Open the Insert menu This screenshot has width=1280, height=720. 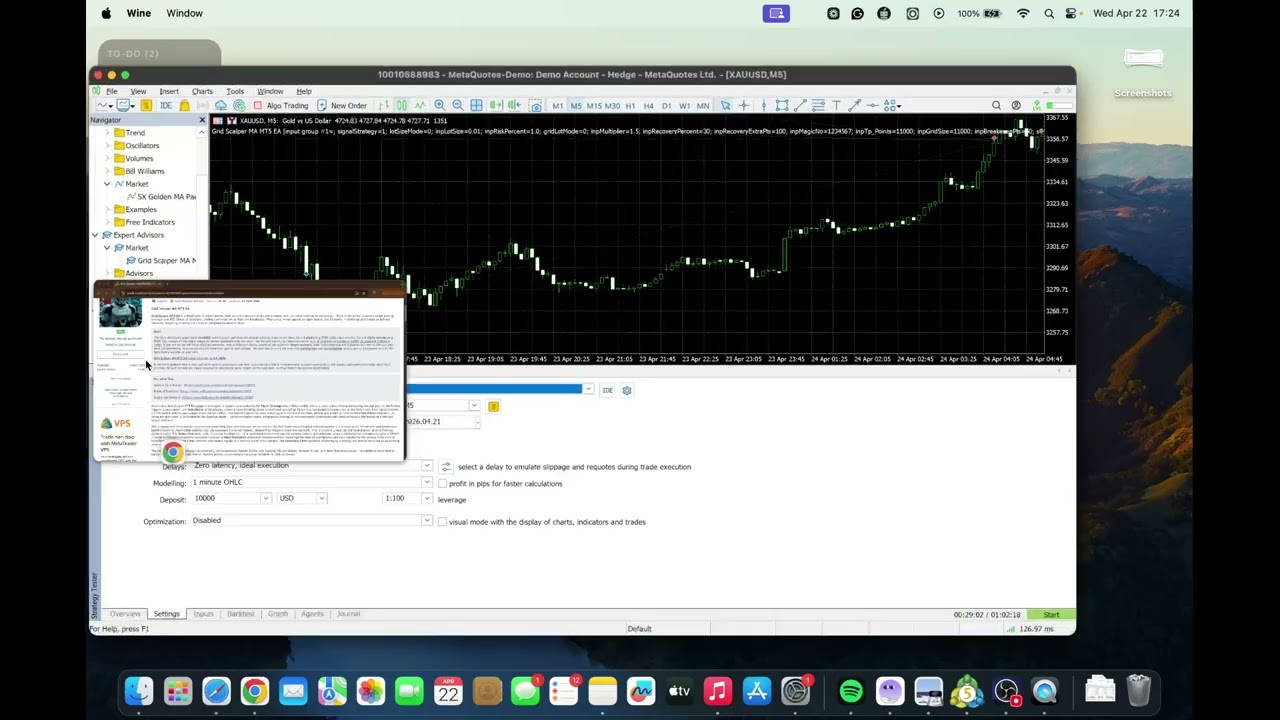tap(169, 91)
